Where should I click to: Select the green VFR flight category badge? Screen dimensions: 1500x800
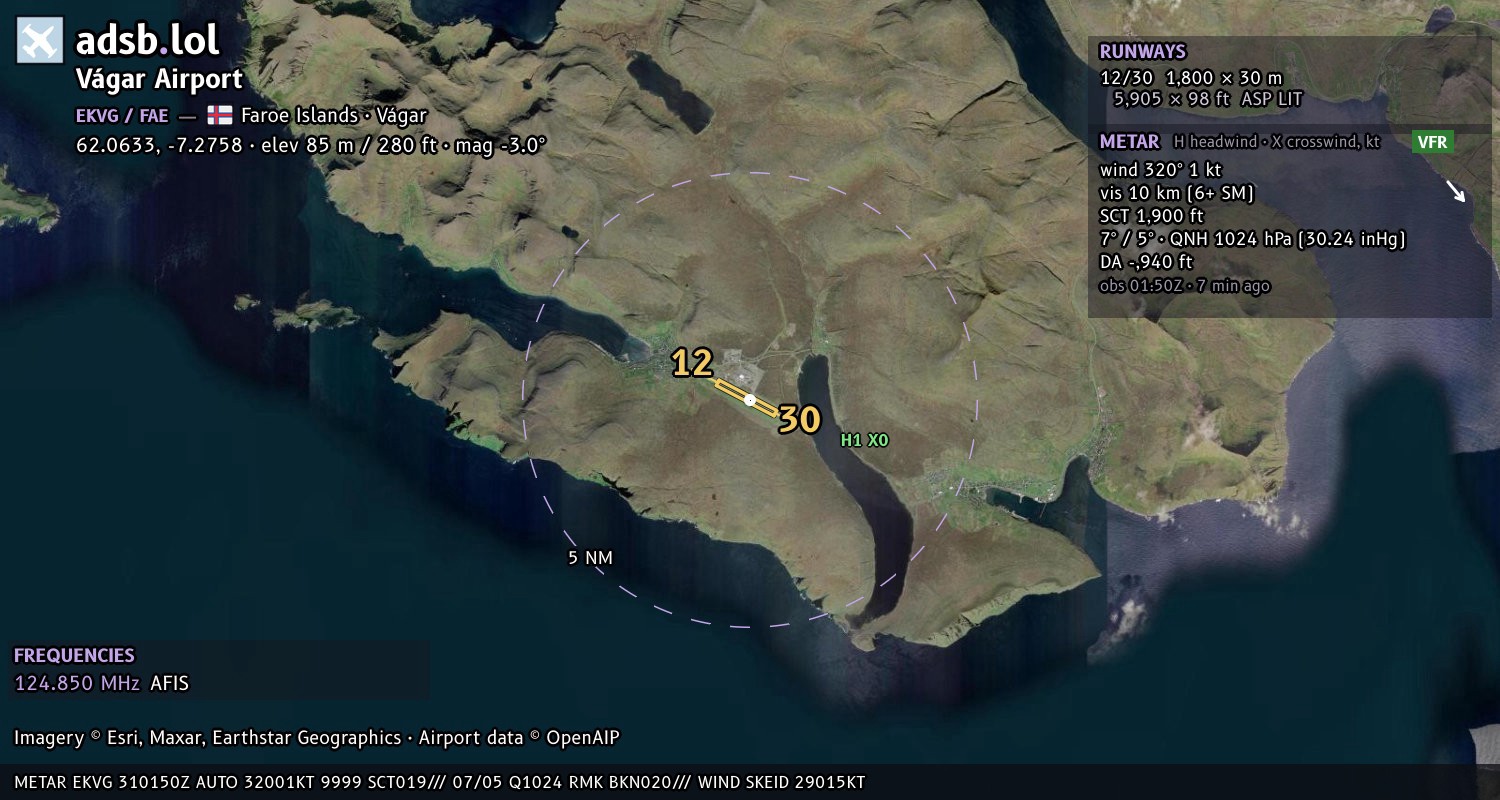click(1432, 142)
